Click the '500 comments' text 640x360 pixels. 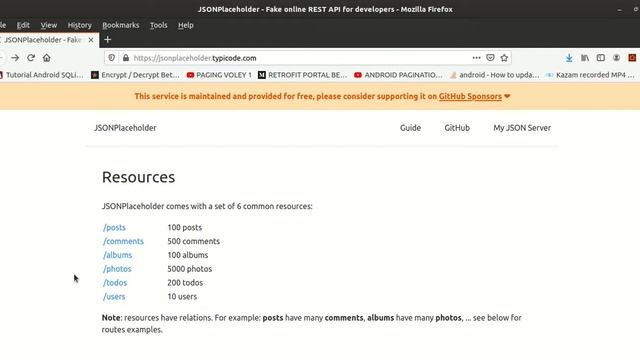click(193, 242)
